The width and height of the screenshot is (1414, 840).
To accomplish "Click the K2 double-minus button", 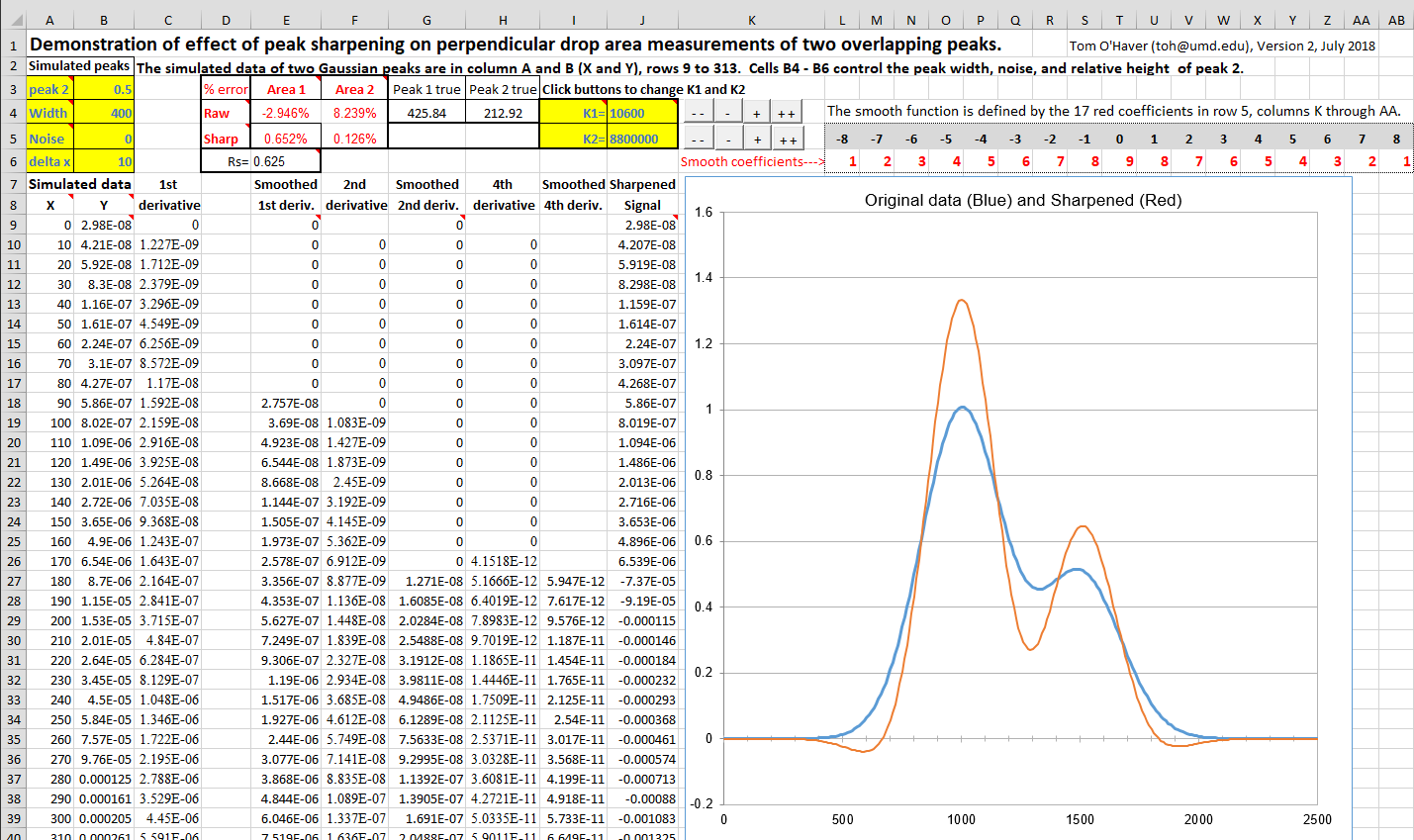I will [x=698, y=139].
